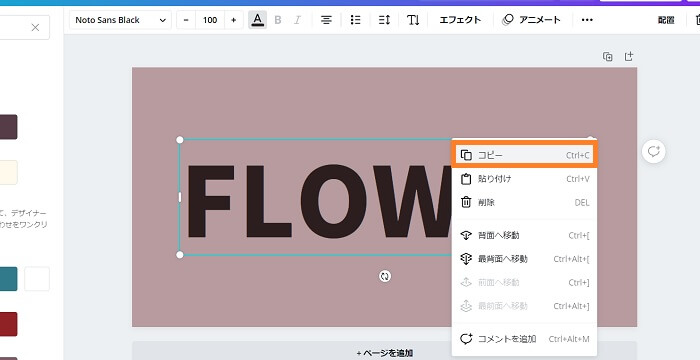Click the font size field showing 100

coord(210,20)
